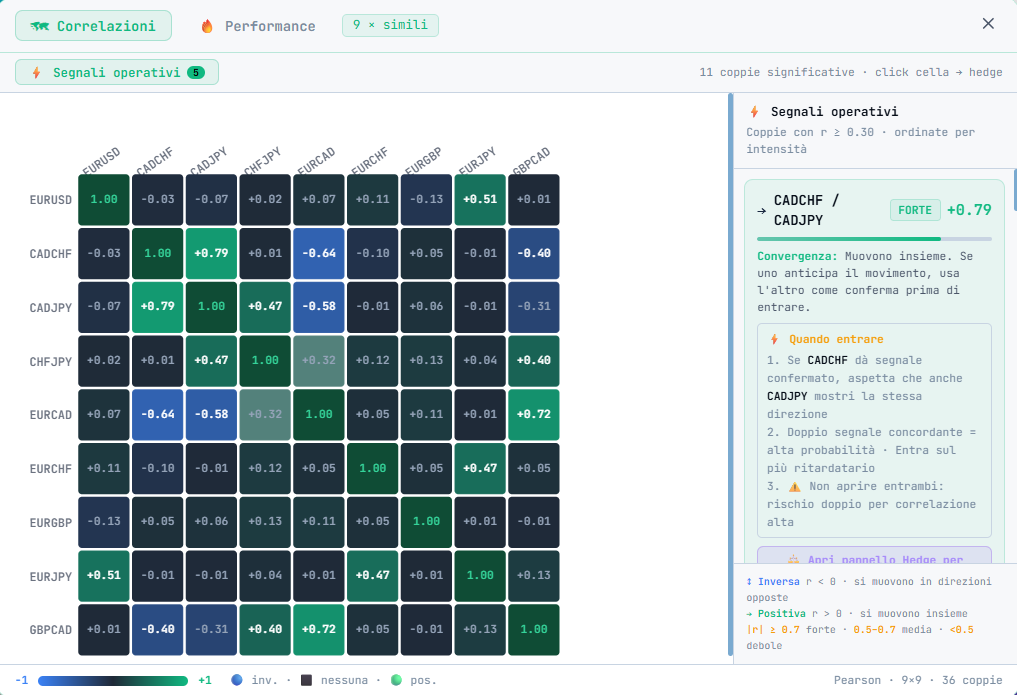Select the CADCHF row, CADJPY column +0.79 cell
Screen dimensions: 1017x695
point(211,253)
